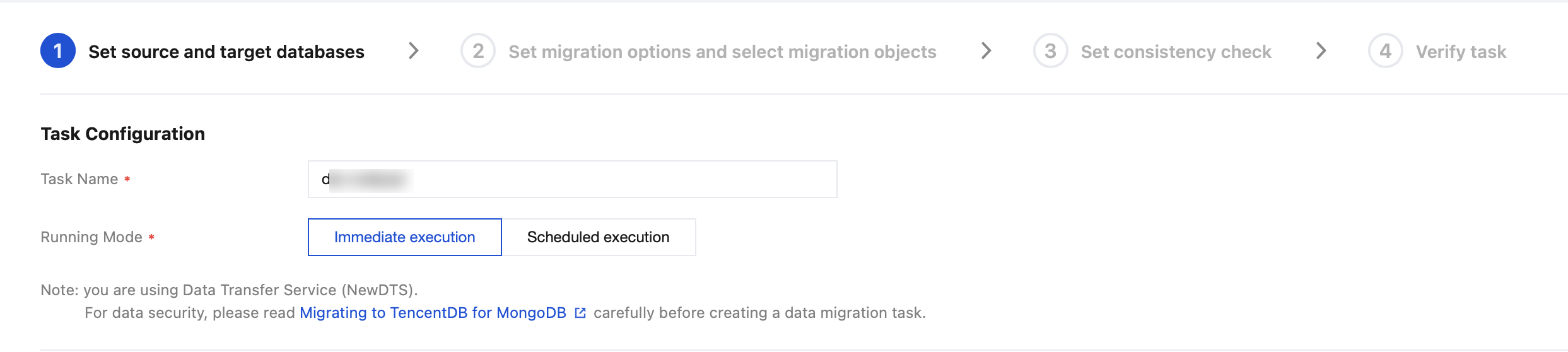This screenshot has height=352, width=1568.
Task: Click the step 1 number circle
Action: [58, 51]
